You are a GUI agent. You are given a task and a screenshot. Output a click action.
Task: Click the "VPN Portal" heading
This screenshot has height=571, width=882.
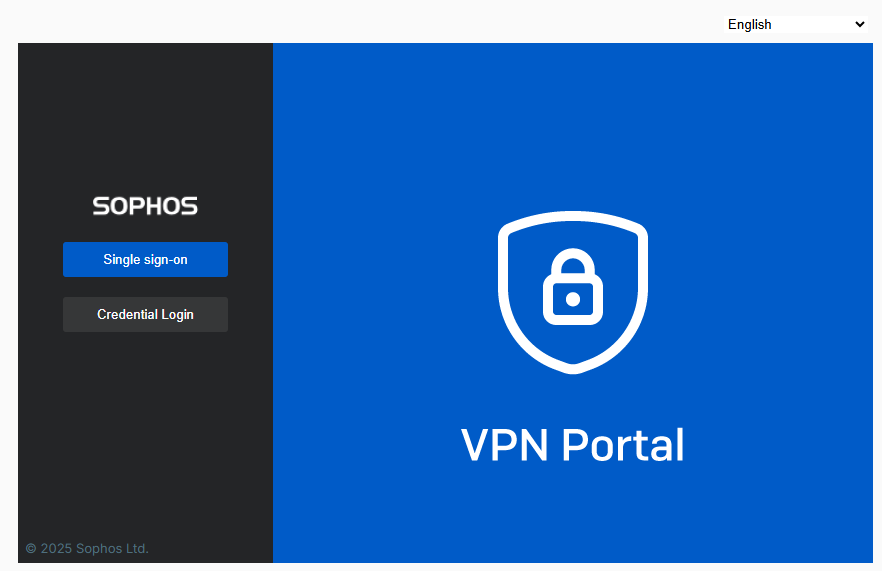(x=573, y=445)
